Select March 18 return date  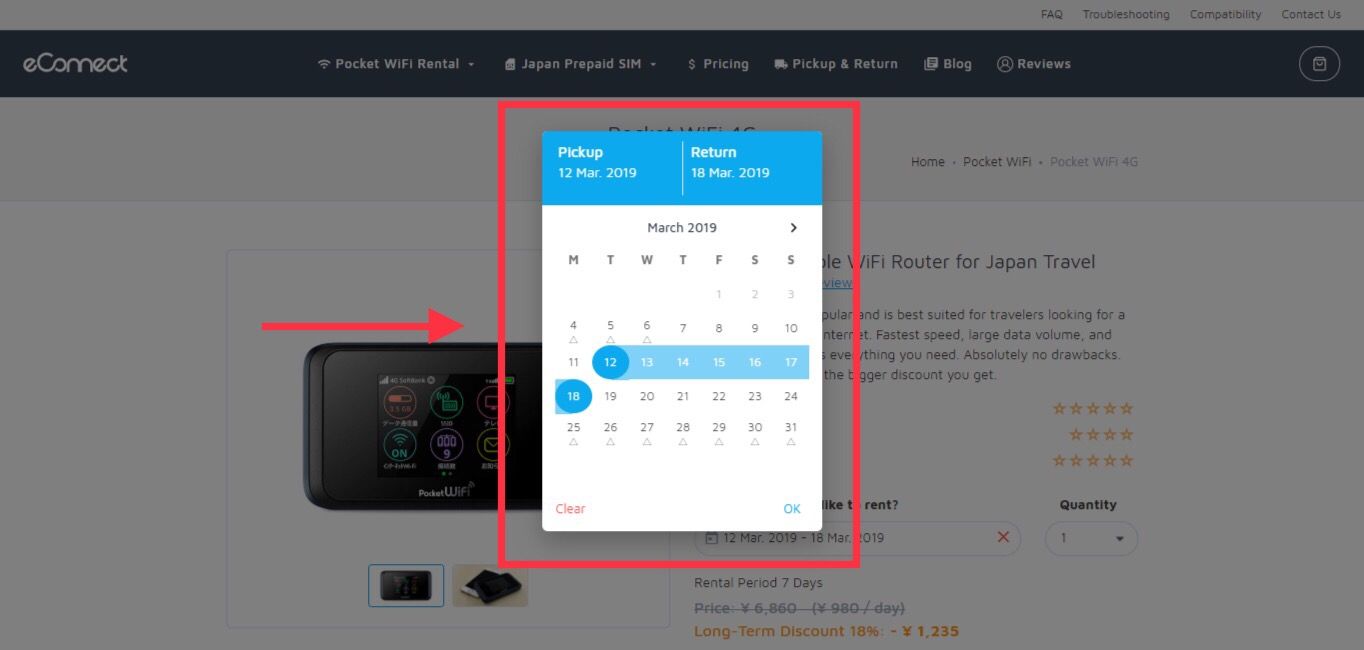point(574,397)
